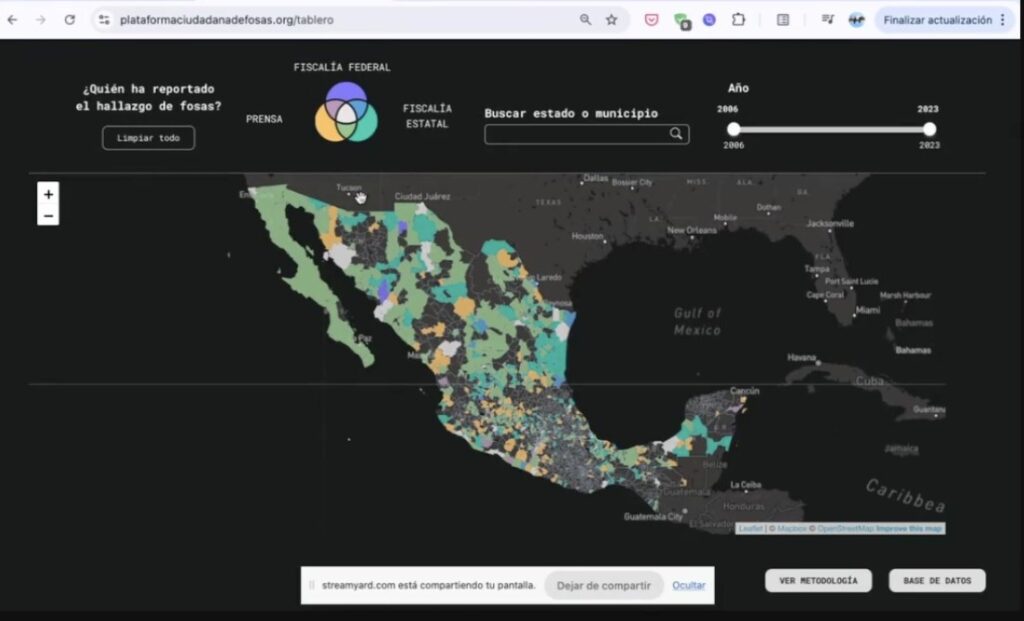The width and height of the screenshot is (1024, 621).
Task: Open the browser zoom magnifier icon
Action: pos(585,19)
